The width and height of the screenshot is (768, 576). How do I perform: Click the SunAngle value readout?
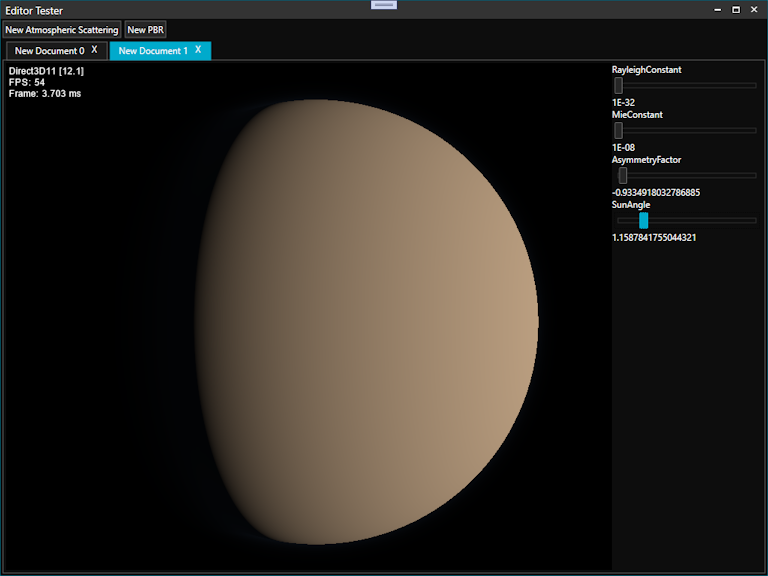pos(654,237)
